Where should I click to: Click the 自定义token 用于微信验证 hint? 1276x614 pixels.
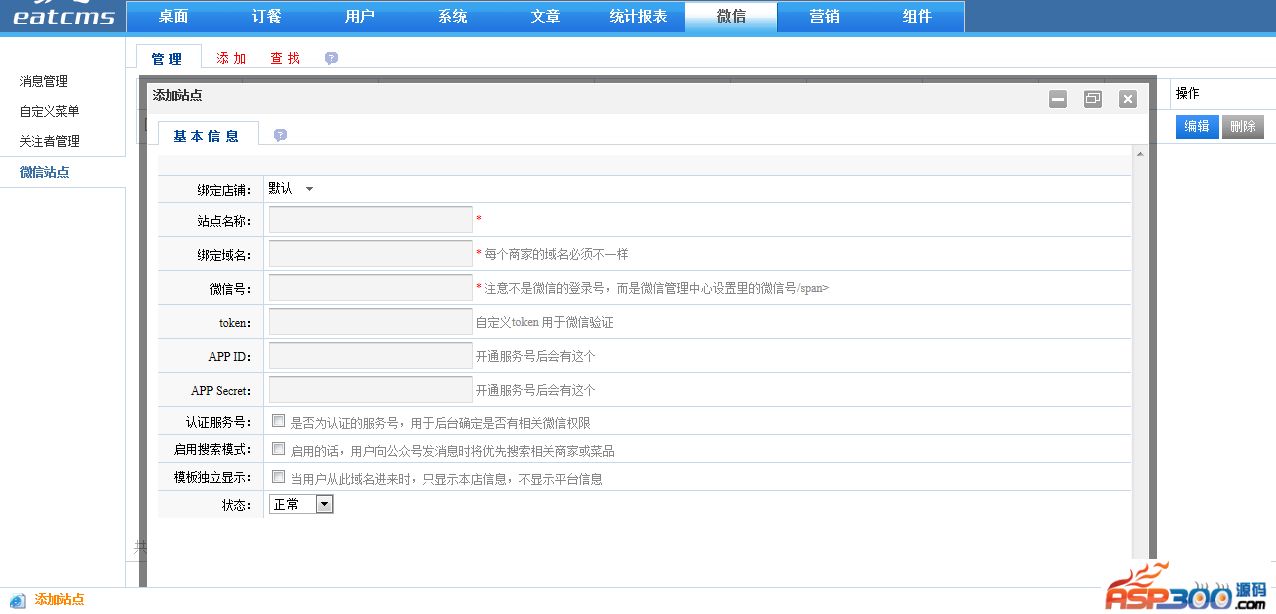pos(544,322)
